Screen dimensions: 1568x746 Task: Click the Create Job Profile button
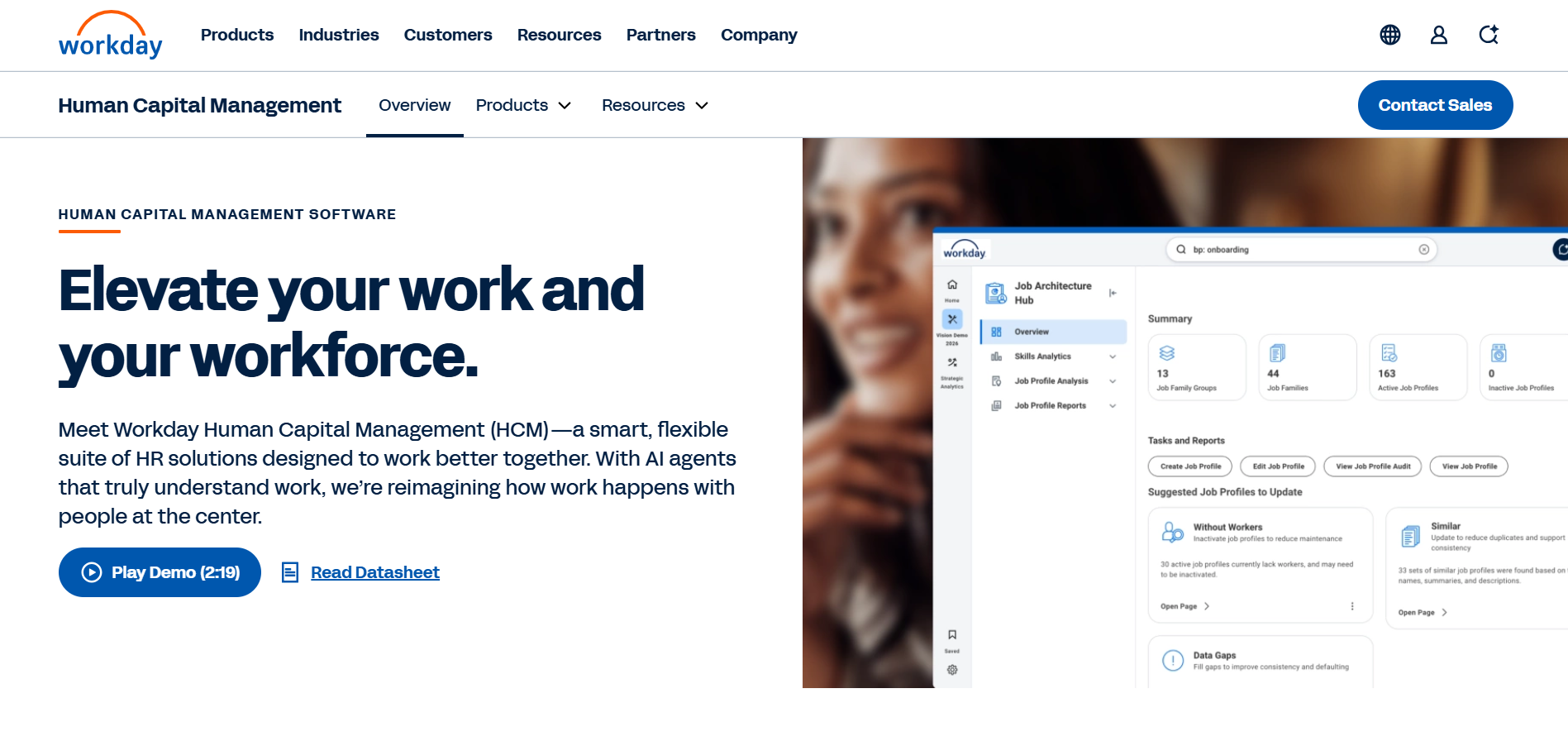(1190, 466)
